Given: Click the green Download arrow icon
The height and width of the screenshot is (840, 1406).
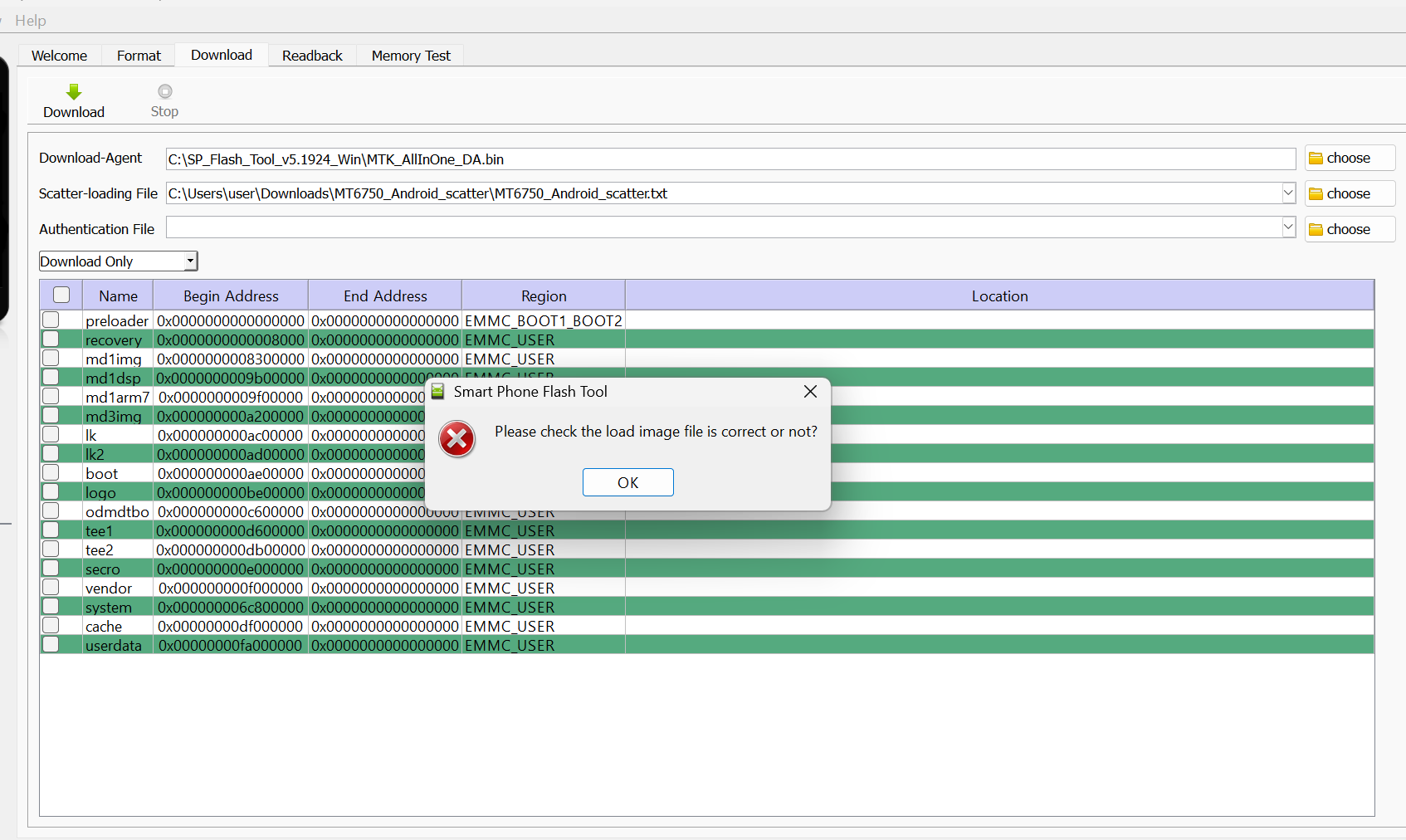Looking at the screenshot, I should [x=74, y=92].
